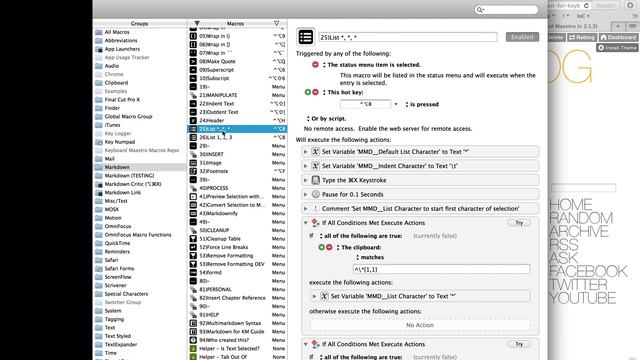Select the 93)Markdown for KM Guide macro

237,331
